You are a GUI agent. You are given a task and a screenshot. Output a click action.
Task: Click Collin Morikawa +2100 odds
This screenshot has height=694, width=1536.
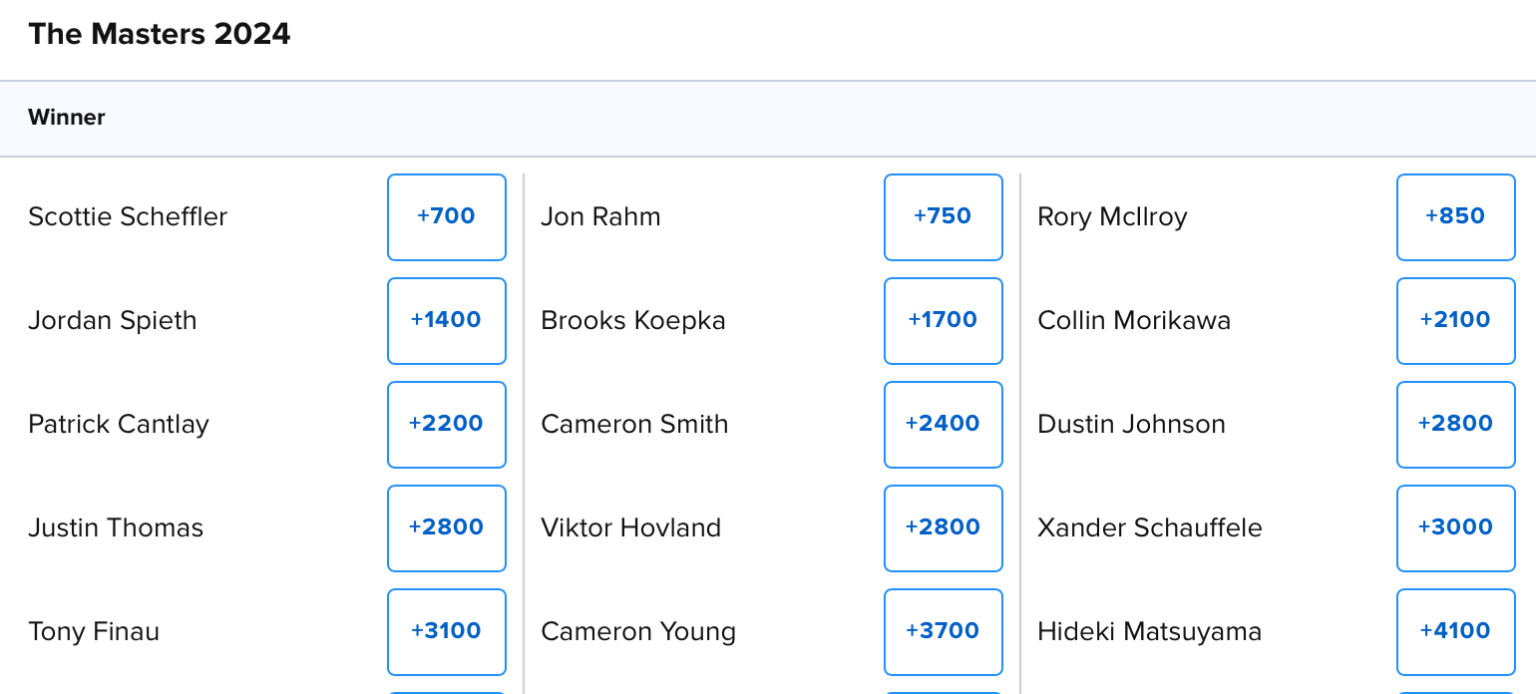point(1456,321)
